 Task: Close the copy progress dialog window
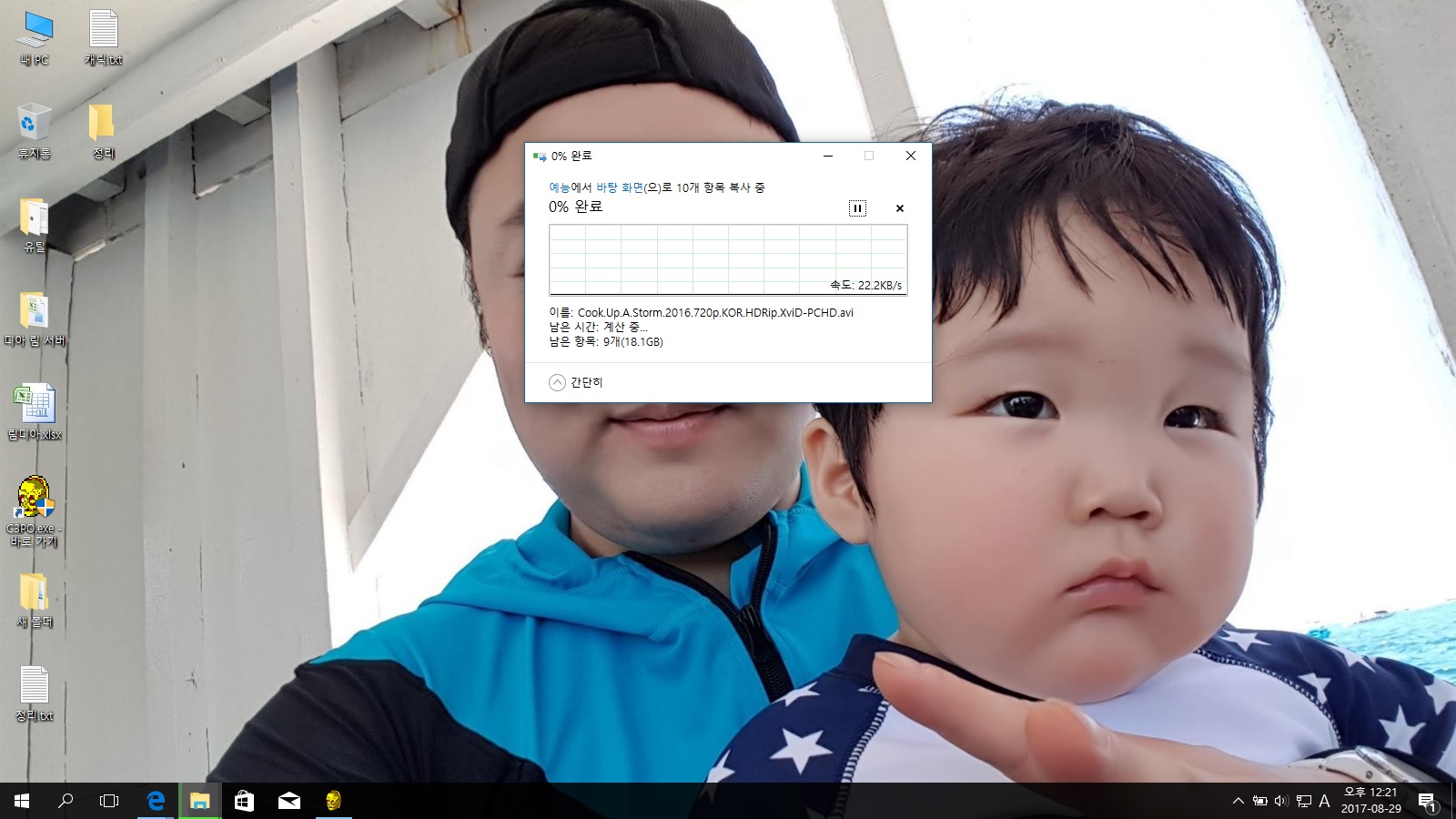pos(911,156)
